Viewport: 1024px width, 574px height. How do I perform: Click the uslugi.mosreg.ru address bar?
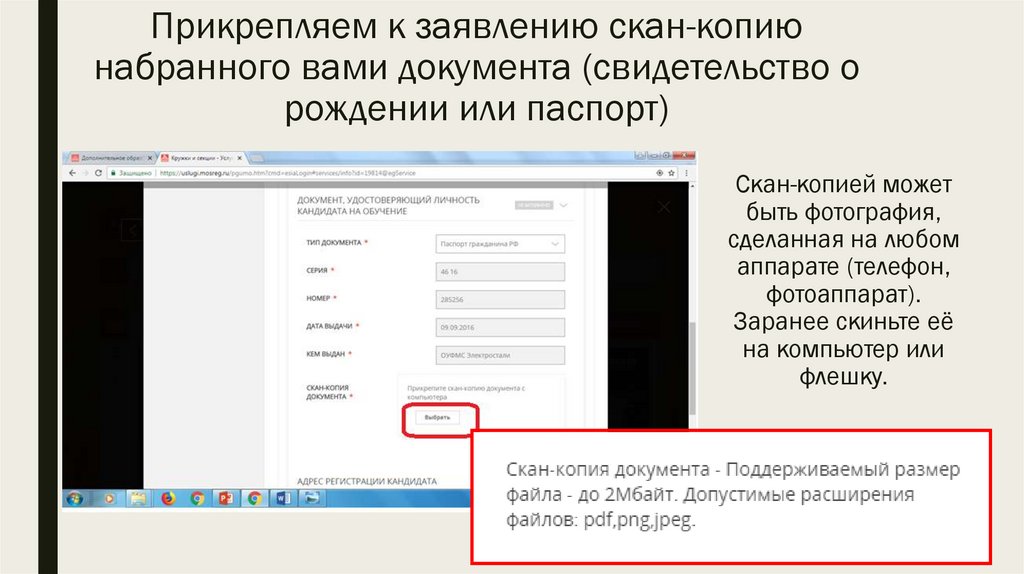tap(392, 173)
